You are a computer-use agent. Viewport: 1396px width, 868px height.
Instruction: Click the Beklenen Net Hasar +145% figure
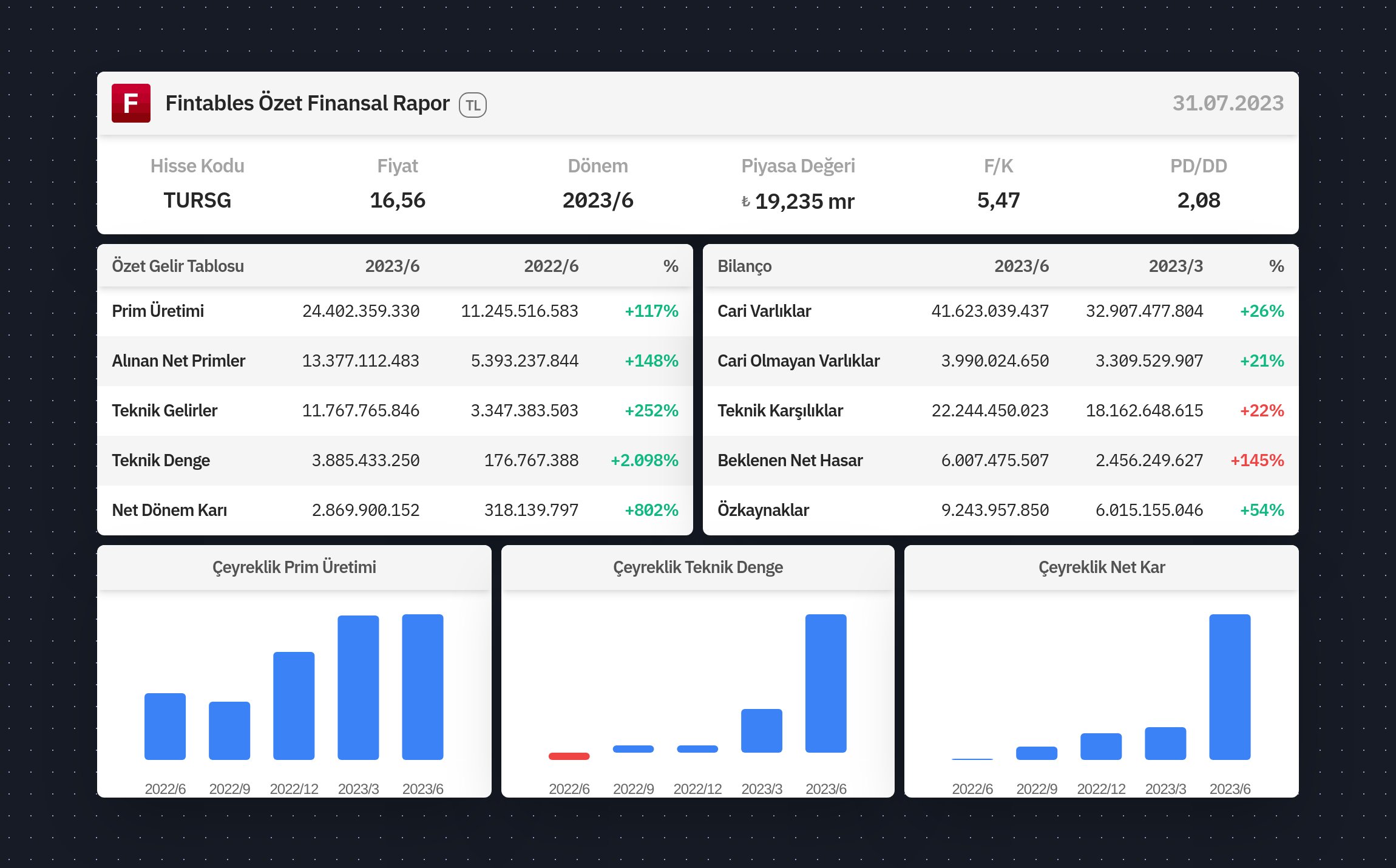click(x=1256, y=460)
